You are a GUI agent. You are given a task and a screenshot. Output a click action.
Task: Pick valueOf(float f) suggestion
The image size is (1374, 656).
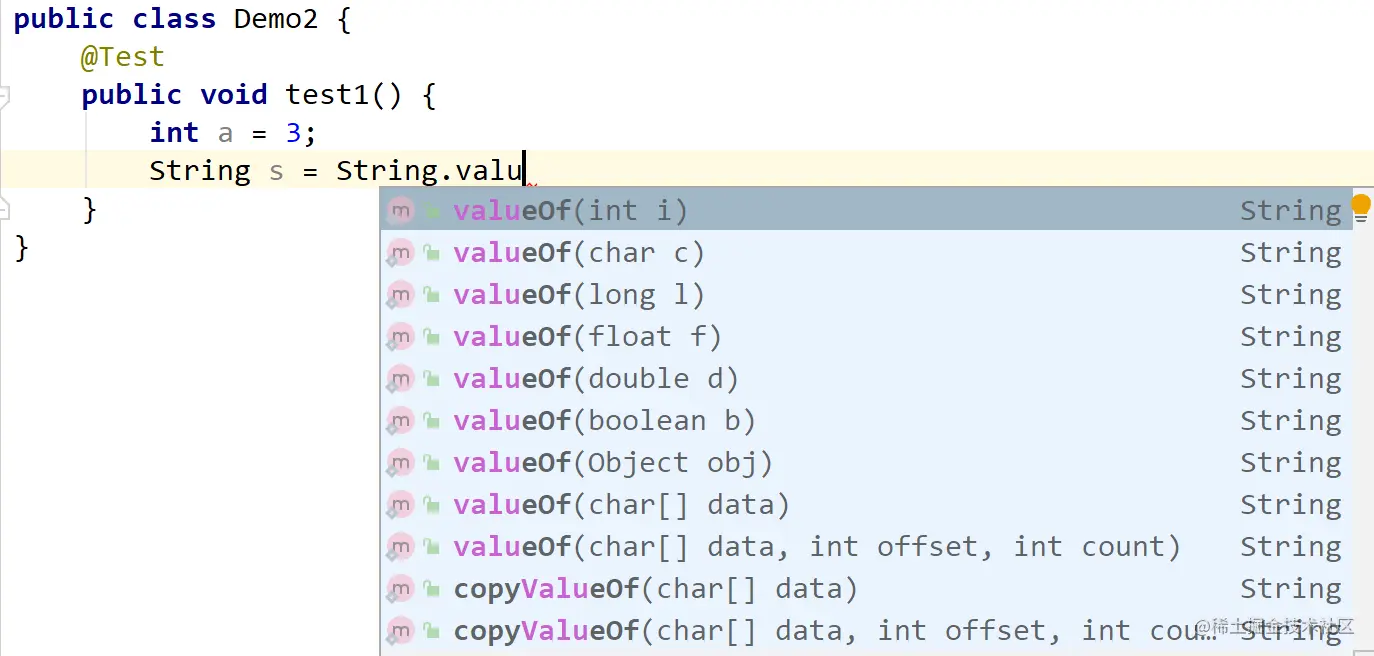pos(866,336)
